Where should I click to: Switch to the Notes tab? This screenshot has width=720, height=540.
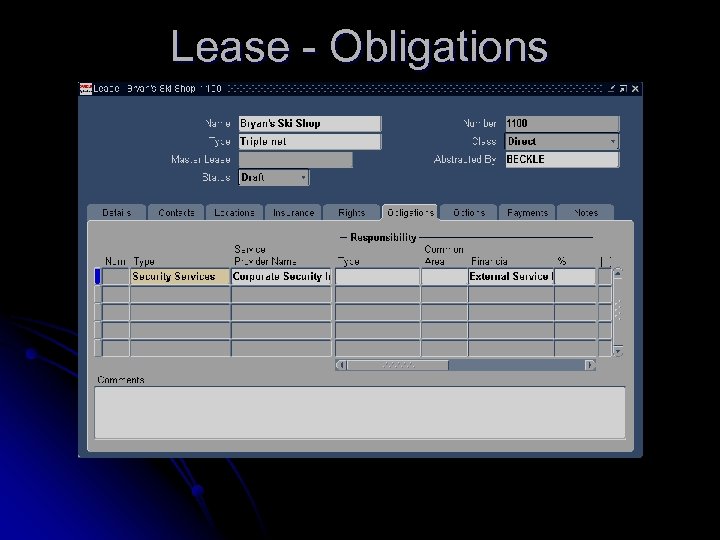[x=585, y=213]
